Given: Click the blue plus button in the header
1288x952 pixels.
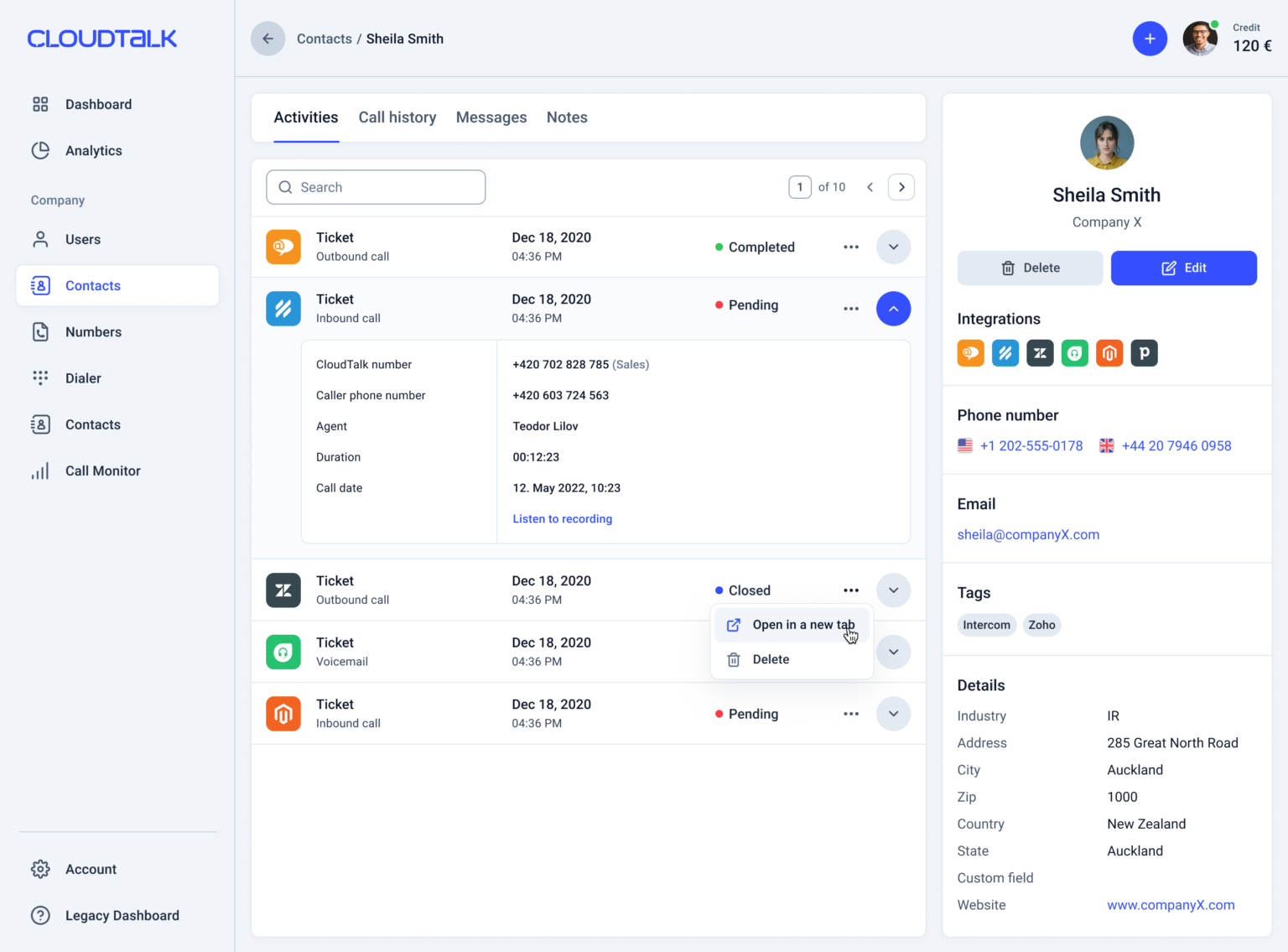Looking at the screenshot, I should click(x=1150, y=39).
